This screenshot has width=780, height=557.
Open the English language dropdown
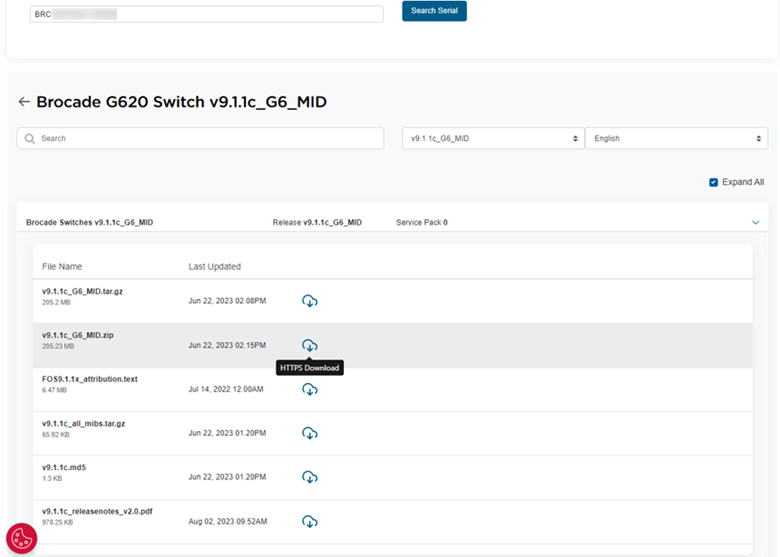click(x=675, y=139)
